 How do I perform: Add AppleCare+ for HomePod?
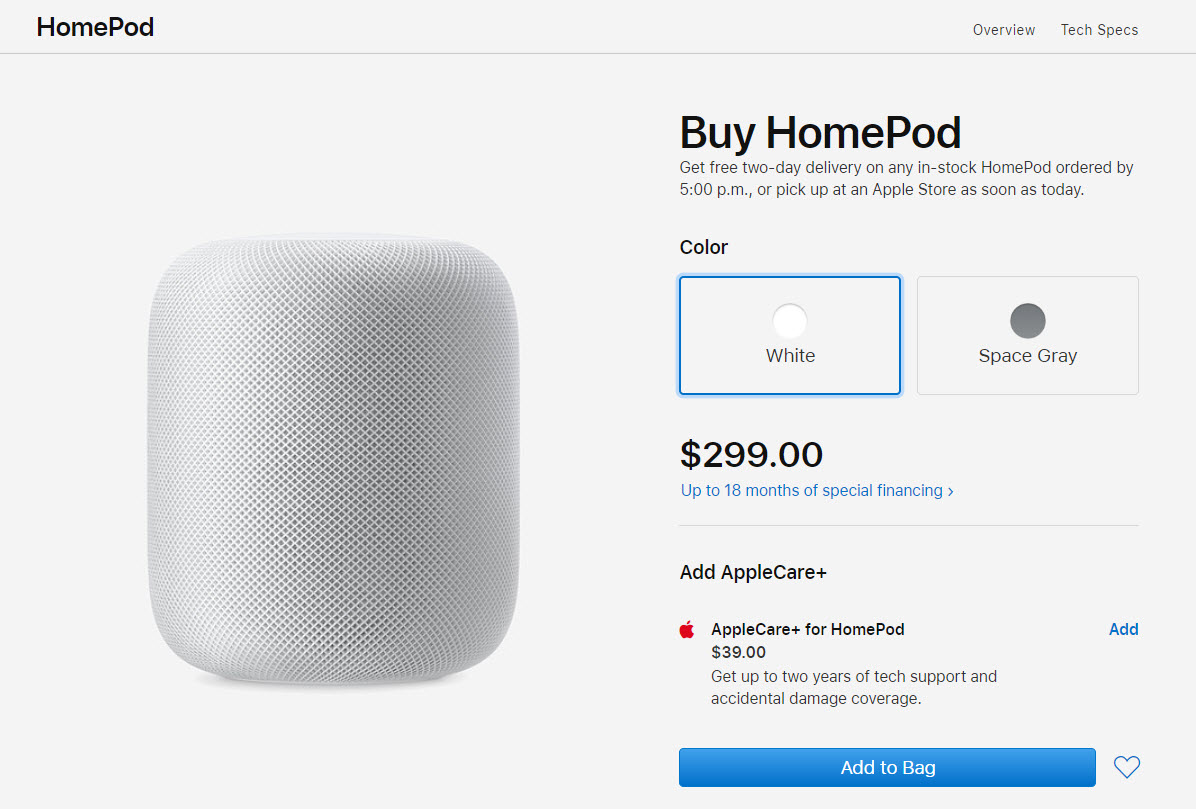(x=1123, y=629)
